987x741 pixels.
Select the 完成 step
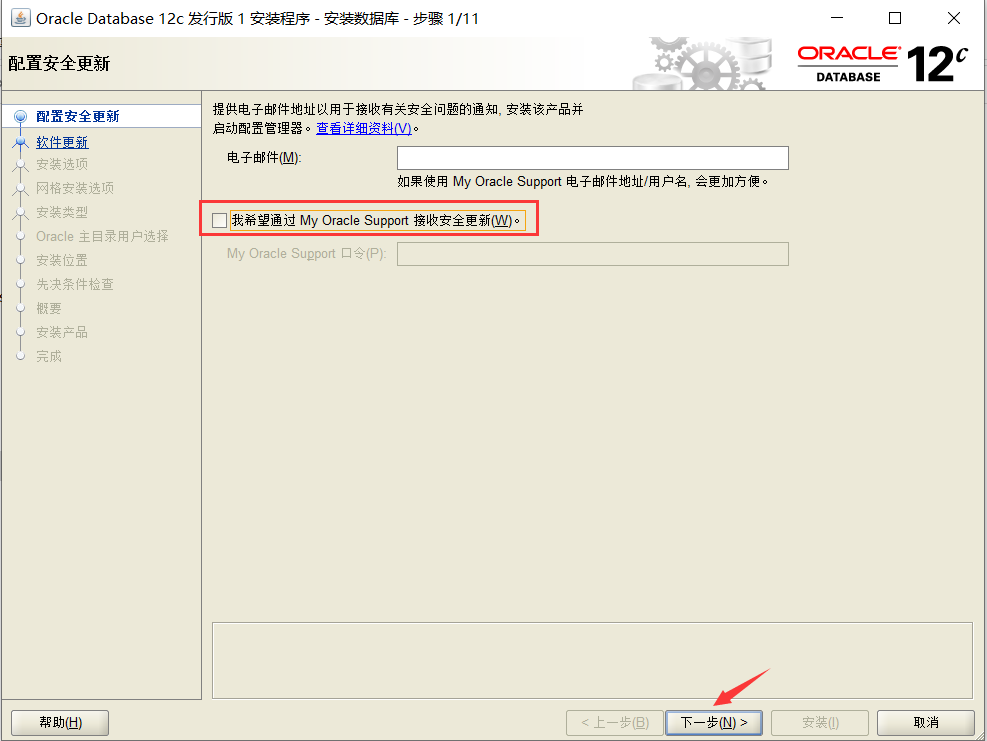[49, 356]
